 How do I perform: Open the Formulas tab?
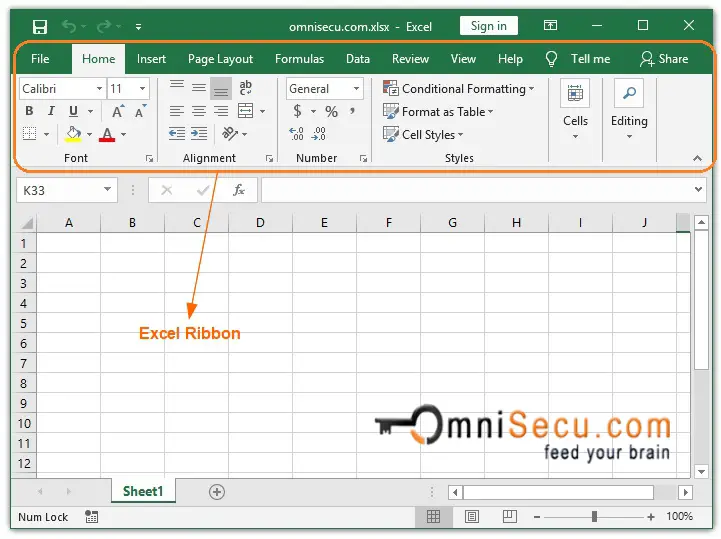[299, 59]
